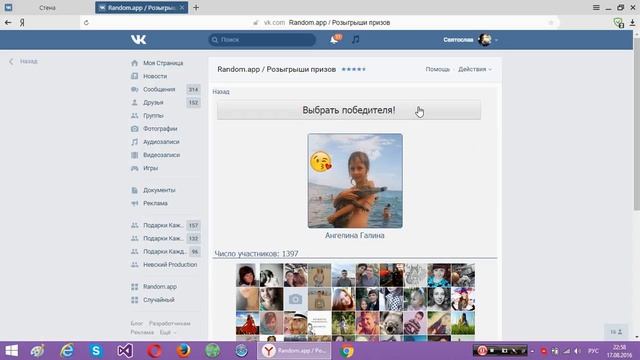
Task: Click the Игры gamepad icon
Action: pos(134,168)
